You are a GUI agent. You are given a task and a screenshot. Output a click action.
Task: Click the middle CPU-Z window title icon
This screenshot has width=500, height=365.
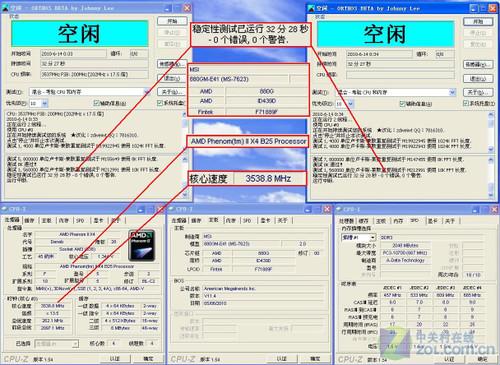(171, 209)
